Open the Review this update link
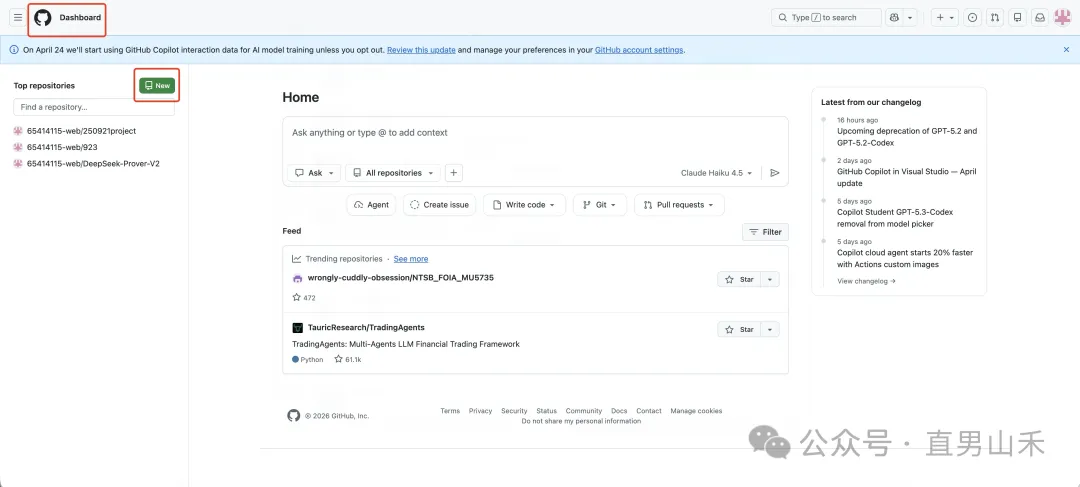Image resolution: width=1080 pixels, height=487 pixels. pyautogui.click(x=421, y=50)
